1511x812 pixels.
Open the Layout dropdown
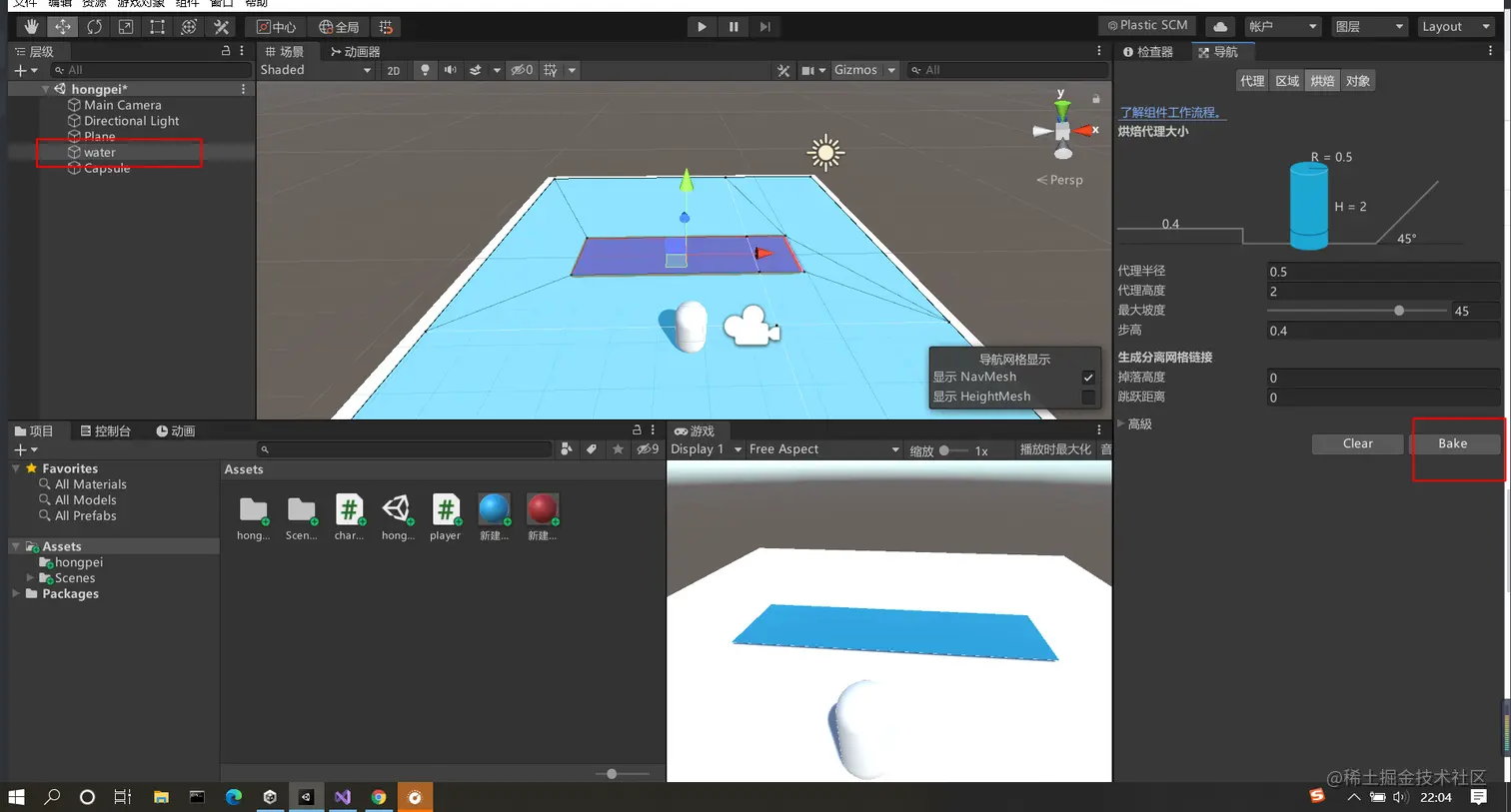(1456, 27)
